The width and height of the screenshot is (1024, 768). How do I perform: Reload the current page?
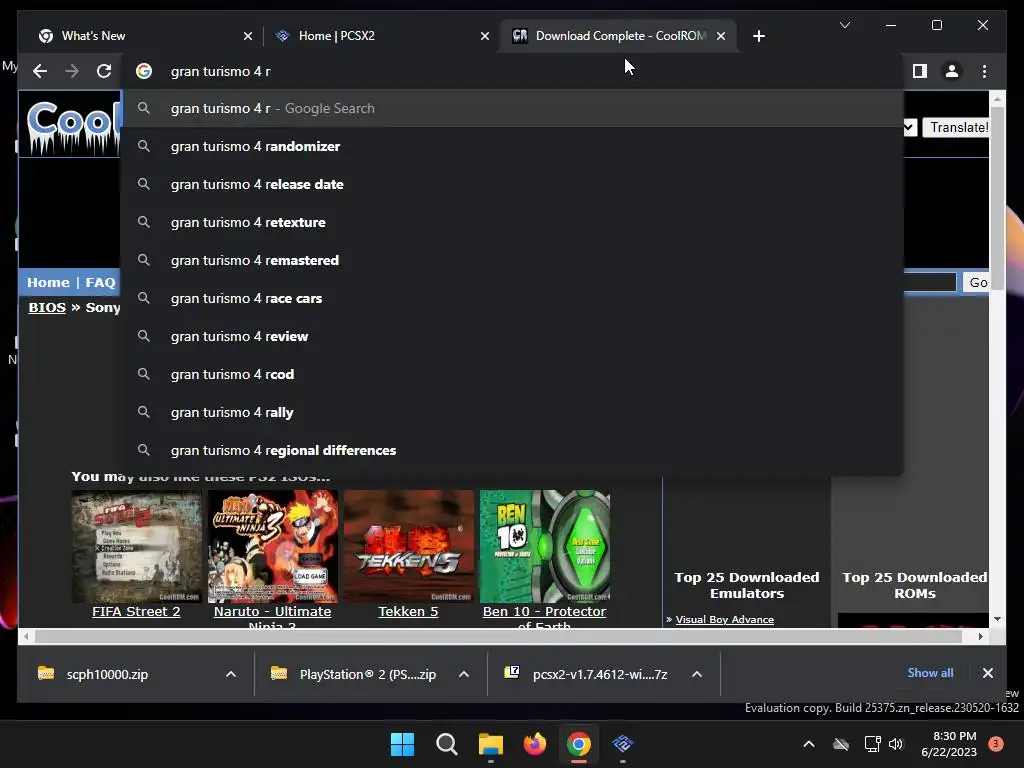coord(104,71)
